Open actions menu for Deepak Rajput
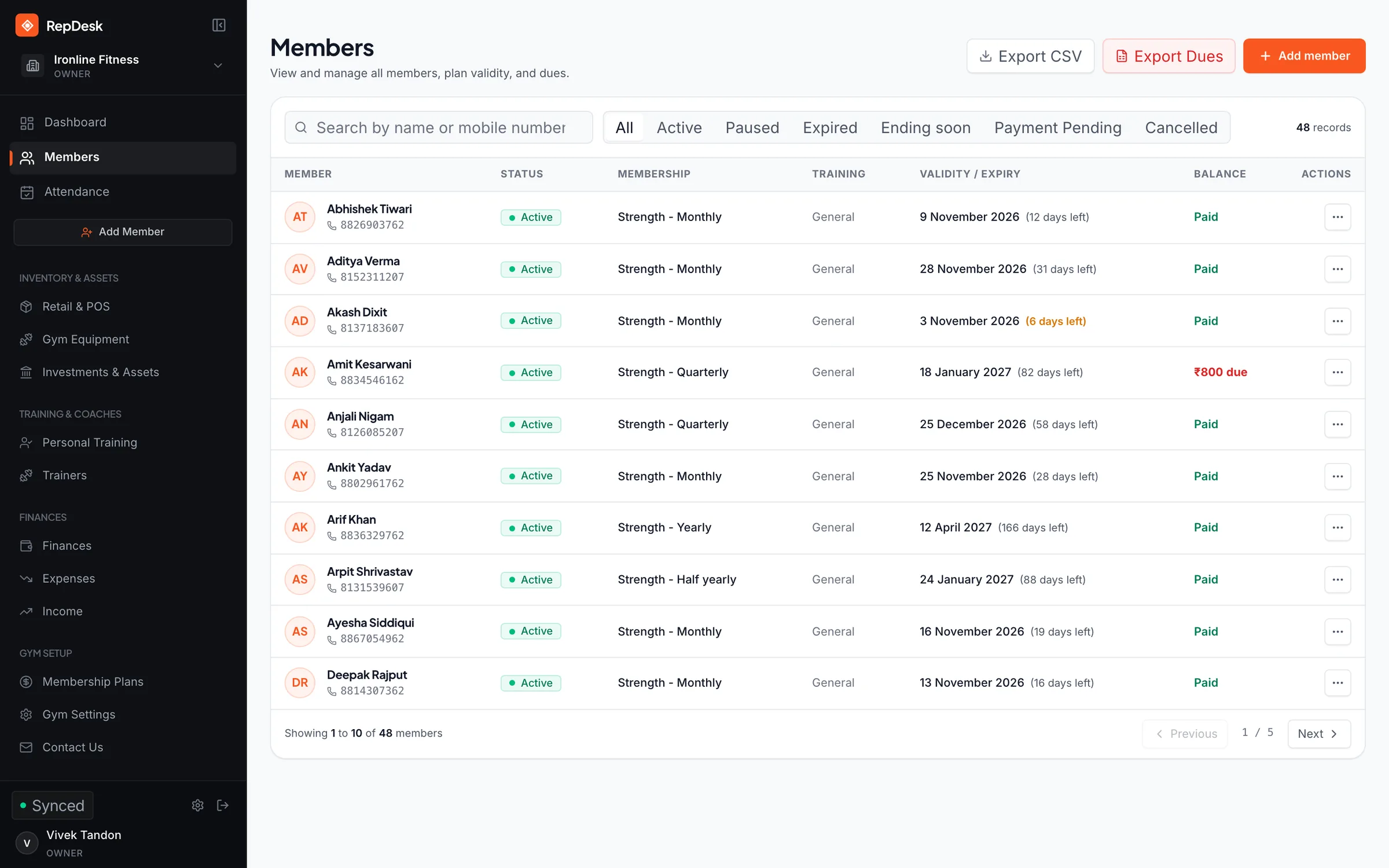The image size is (1389, 868). pos(1337,683)
